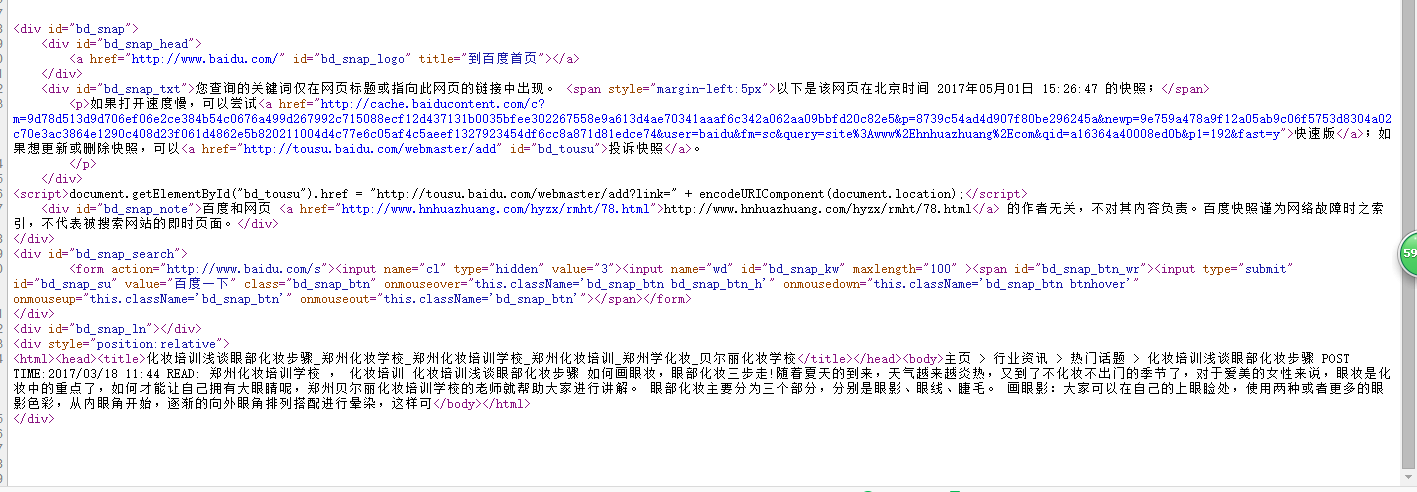Viewport: 1417px width, 492px height.
Task: Open the tousu.baidu.com/webmaster/add anchor href
Action: 335,148
